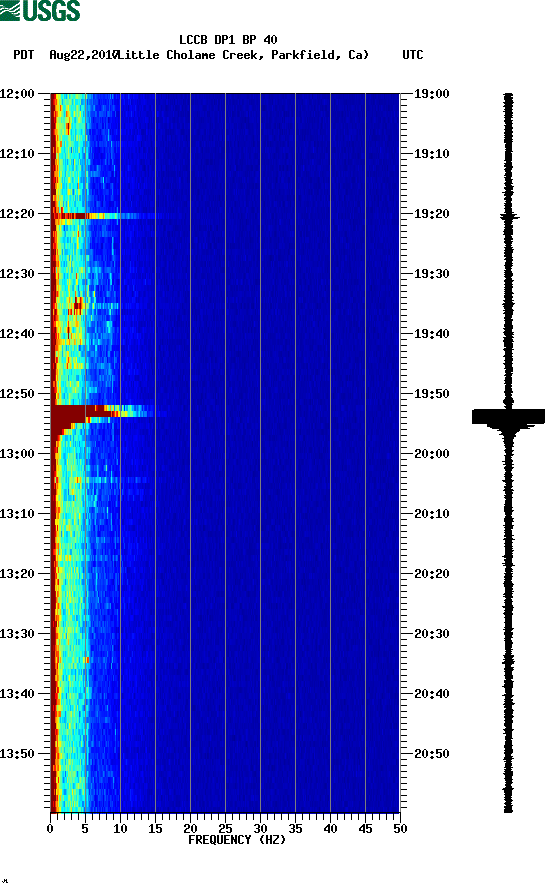Click the 'Little Cholame Creek, Parkfield, Ca)' location text

click(244, 55)
